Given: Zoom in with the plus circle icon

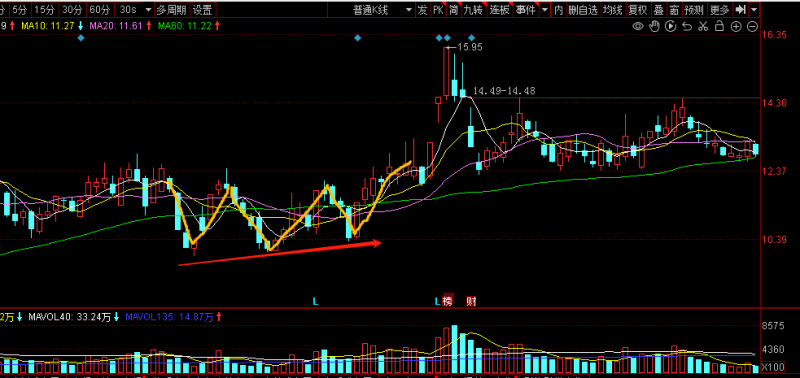Looking at the screenshot, I should [736, 27].
